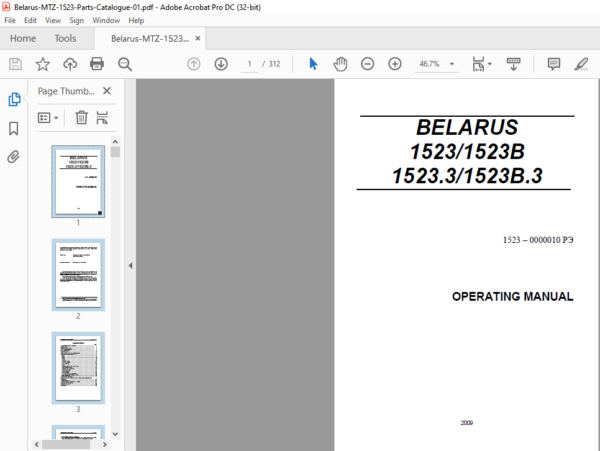The width and height of the screenshot is (600, 451).
Task: Click the 1523 – 0000010 РЭ code text
Action: (x=538, y=240)
